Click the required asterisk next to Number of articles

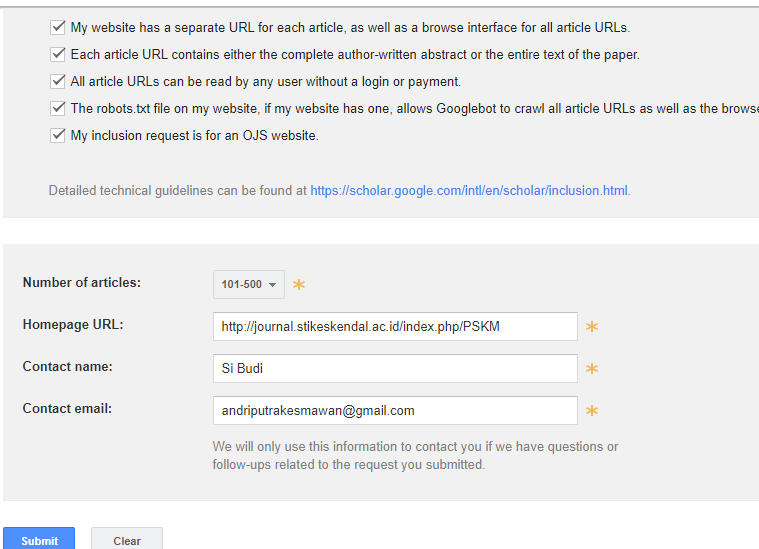299,285
